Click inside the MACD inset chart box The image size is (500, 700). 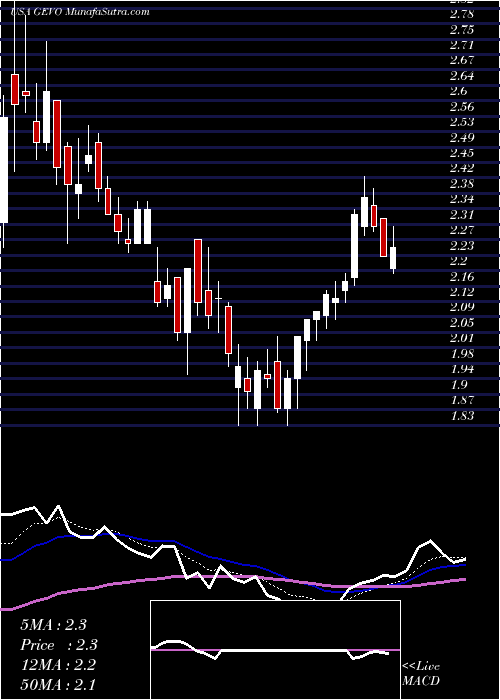coord(275,650)
